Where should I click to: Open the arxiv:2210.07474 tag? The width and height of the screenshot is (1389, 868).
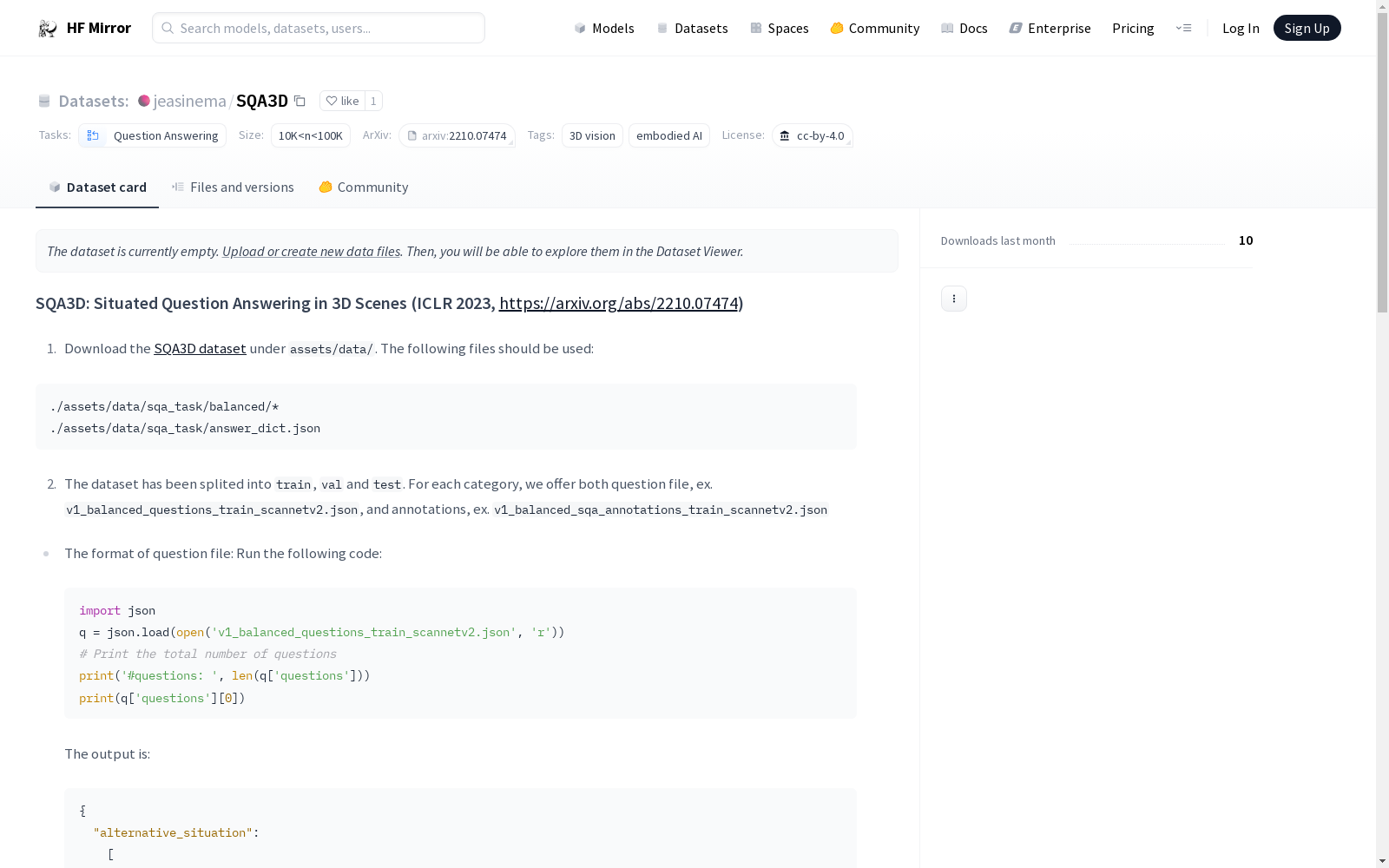pos(457,136)
